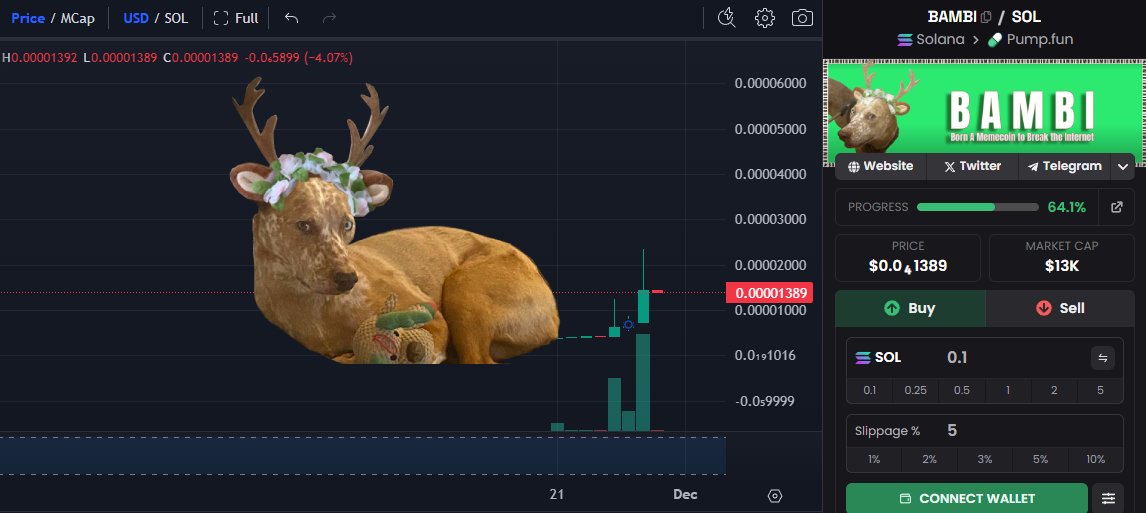Switch to the Sell tab
This screenshot has height=513, width=1146.
click(1060, 308)
